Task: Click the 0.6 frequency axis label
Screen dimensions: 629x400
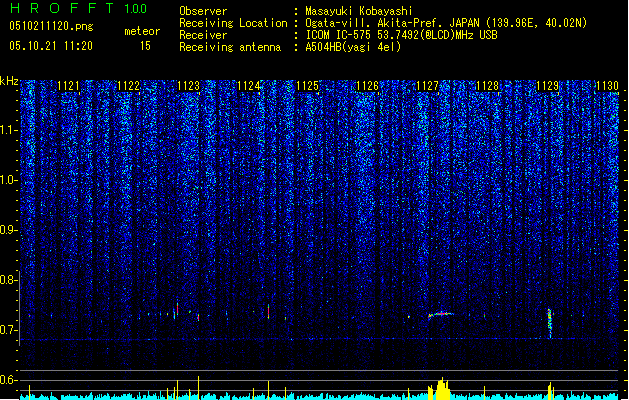Action: tap(9, 380)
